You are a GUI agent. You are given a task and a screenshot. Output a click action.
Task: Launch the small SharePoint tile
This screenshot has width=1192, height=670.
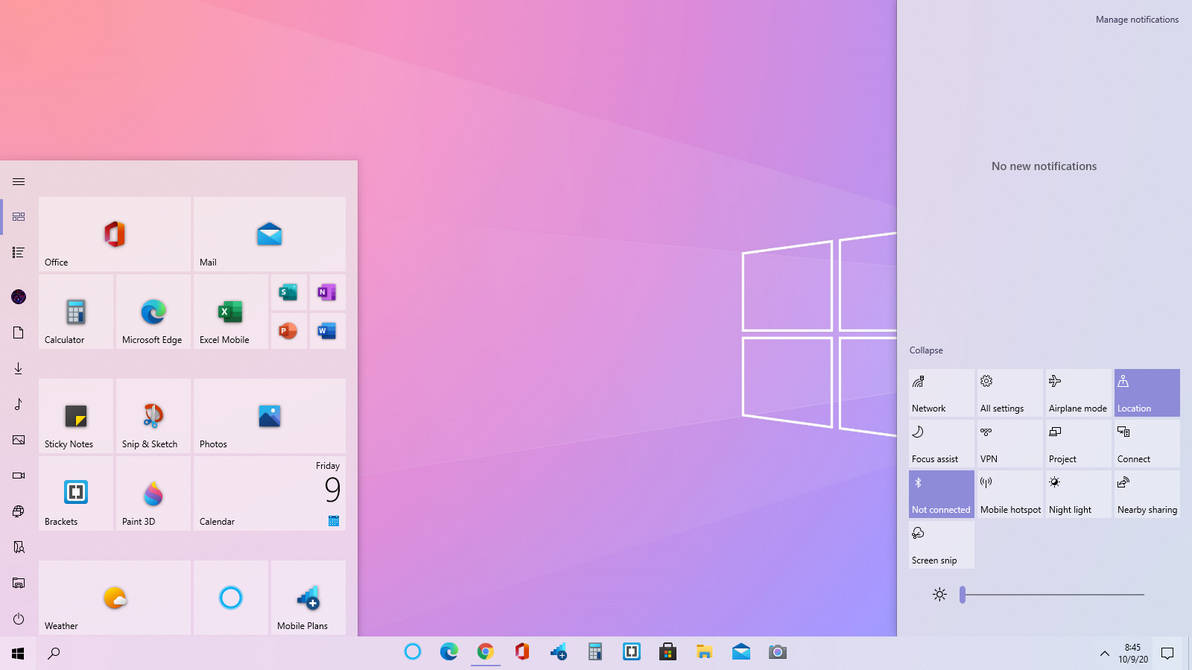(288, 292)
